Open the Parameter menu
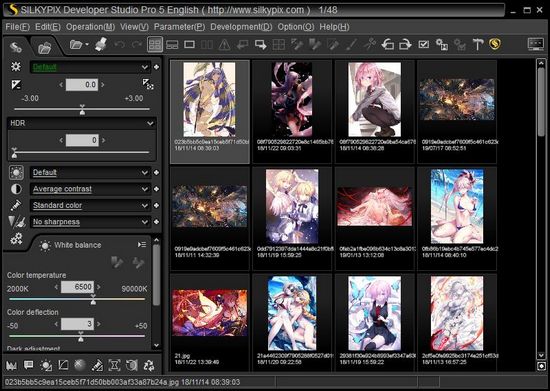This screenshot has height=391, width=550. point(179,27)
